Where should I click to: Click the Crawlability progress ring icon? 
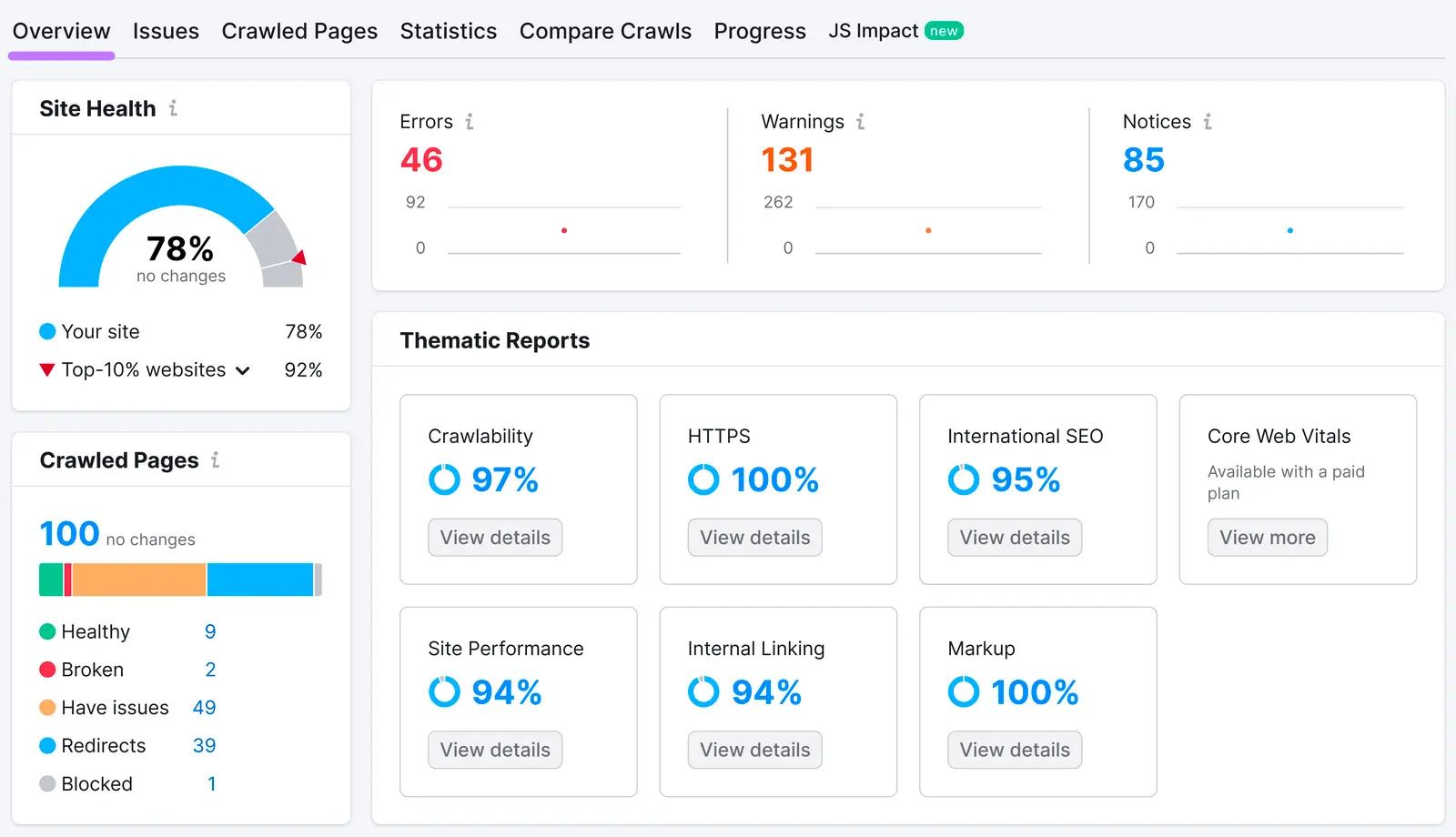point(444,479)
